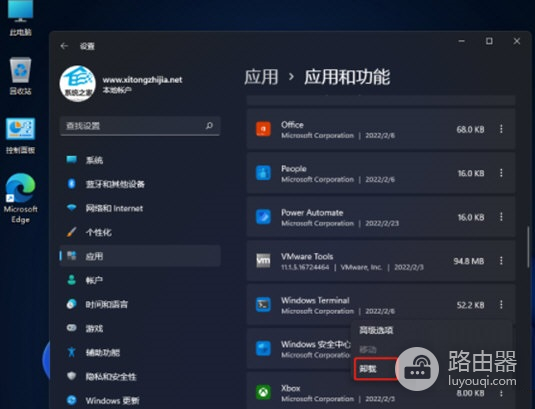Click the 52.2 KB size value

coord(471,305)
